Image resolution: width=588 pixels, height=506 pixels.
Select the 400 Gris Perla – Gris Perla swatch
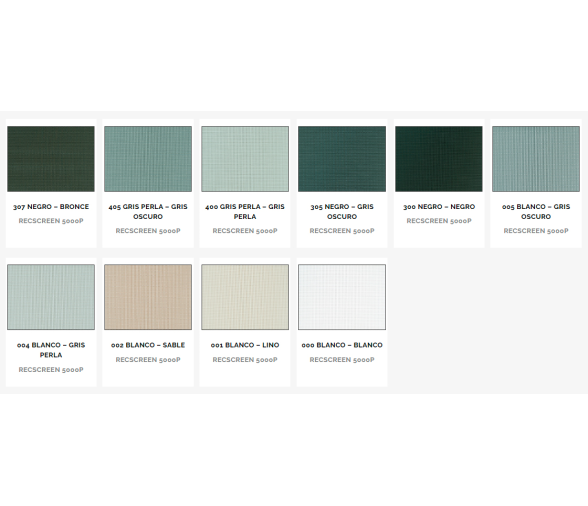(x=245, y=159)
